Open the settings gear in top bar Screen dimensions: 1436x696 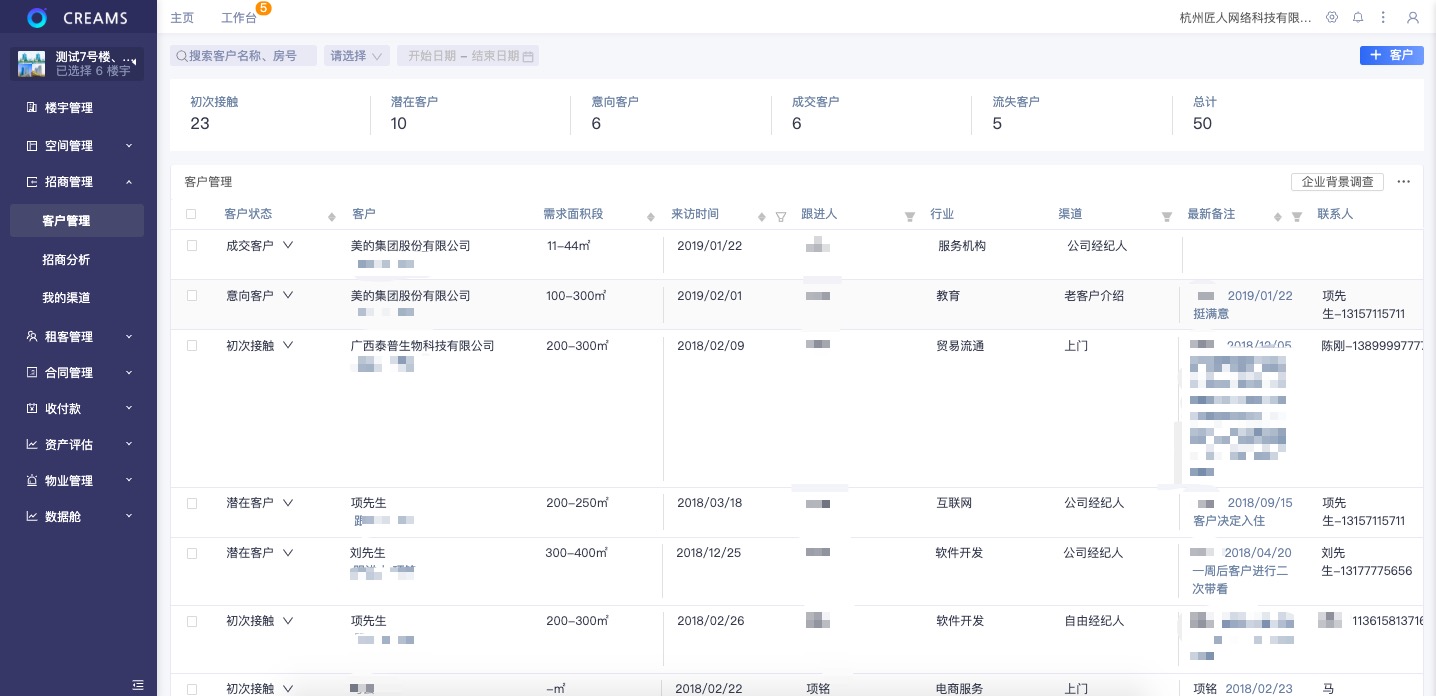click(1332, 18)
